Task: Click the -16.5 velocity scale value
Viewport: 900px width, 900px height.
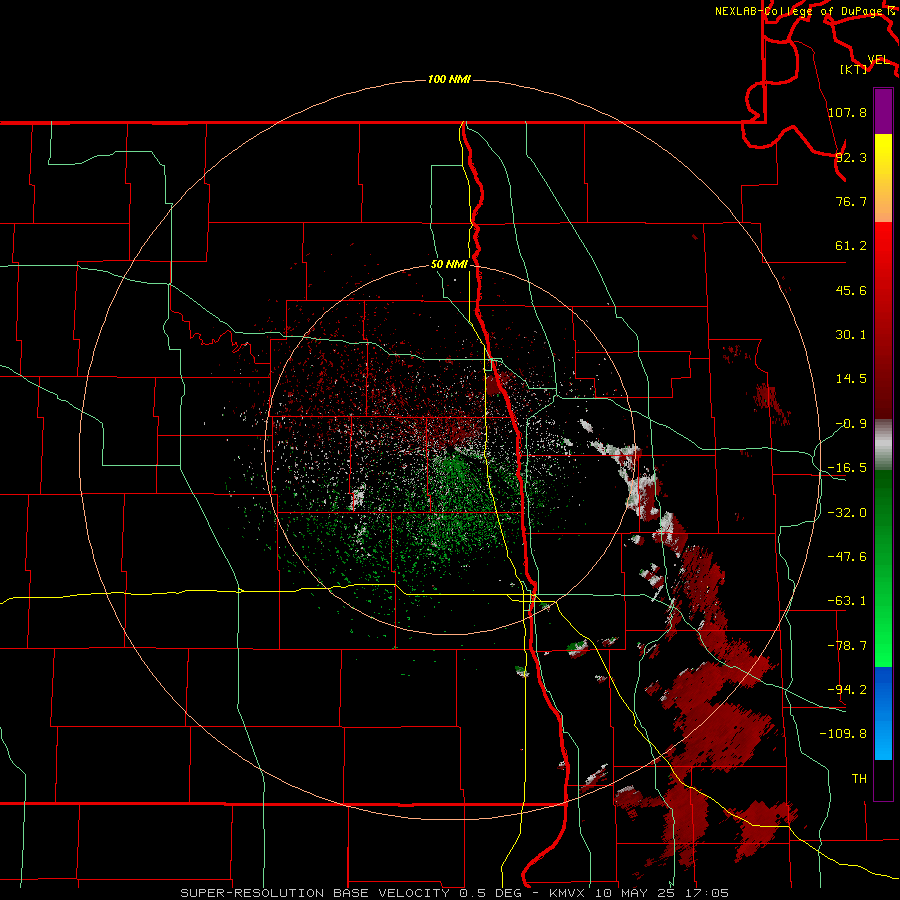Action: 847,468
